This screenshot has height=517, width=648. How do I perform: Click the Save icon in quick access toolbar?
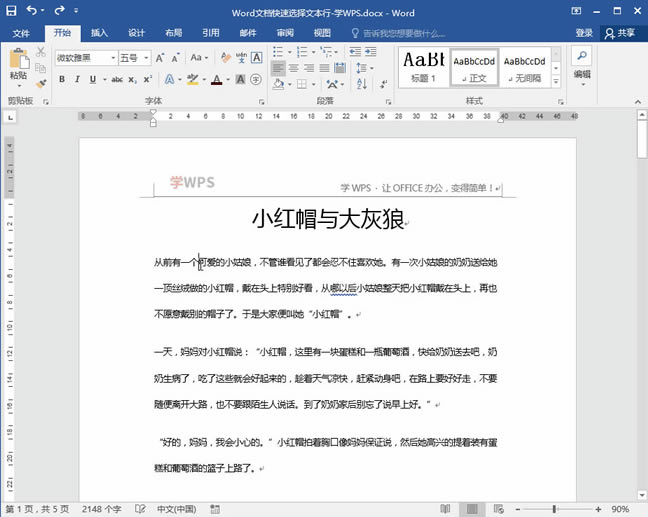pyautogui.click(x=10, y=10)
